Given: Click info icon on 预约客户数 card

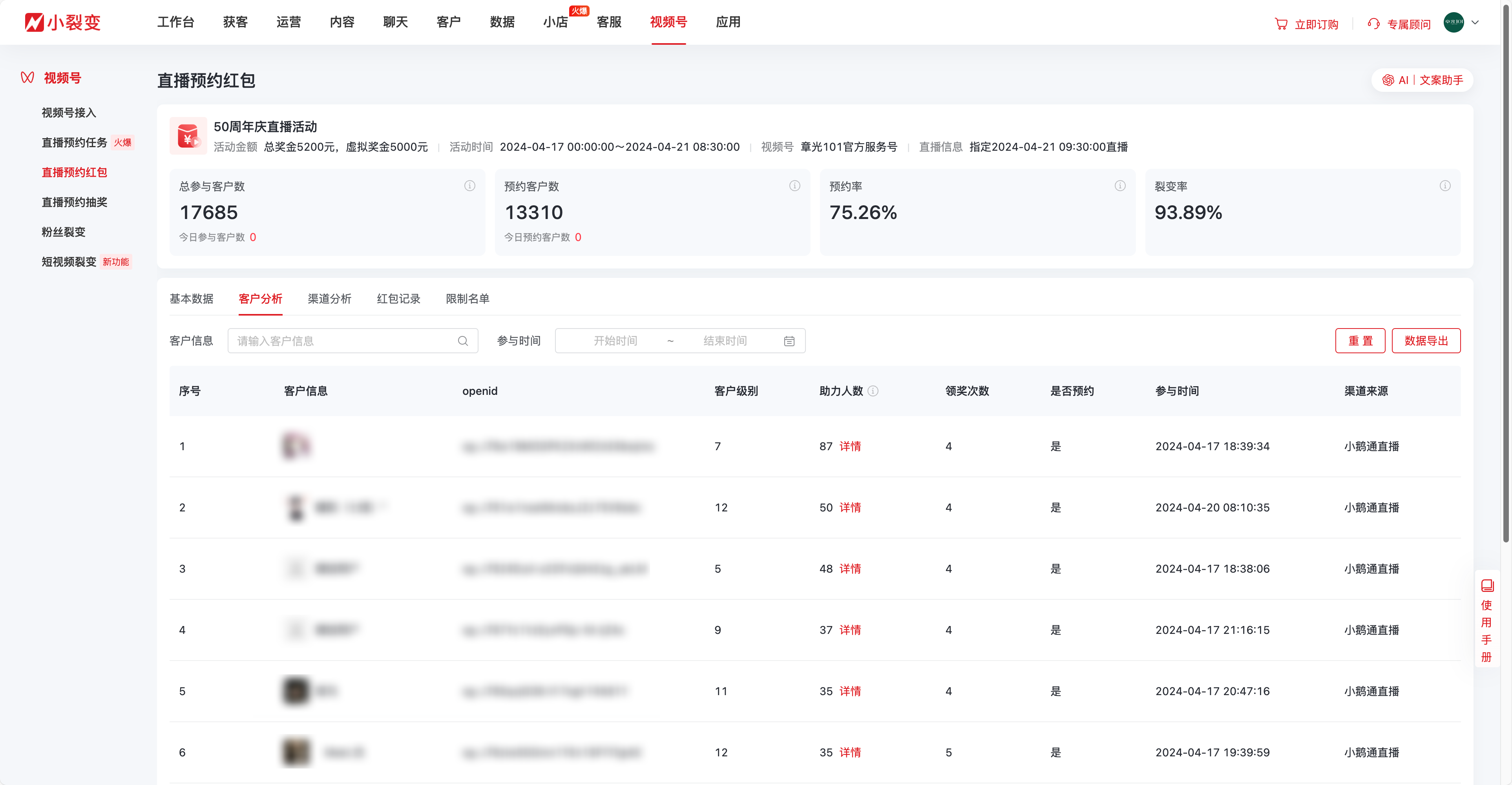Looking at the screenshot, I should (x=795, y=186).
